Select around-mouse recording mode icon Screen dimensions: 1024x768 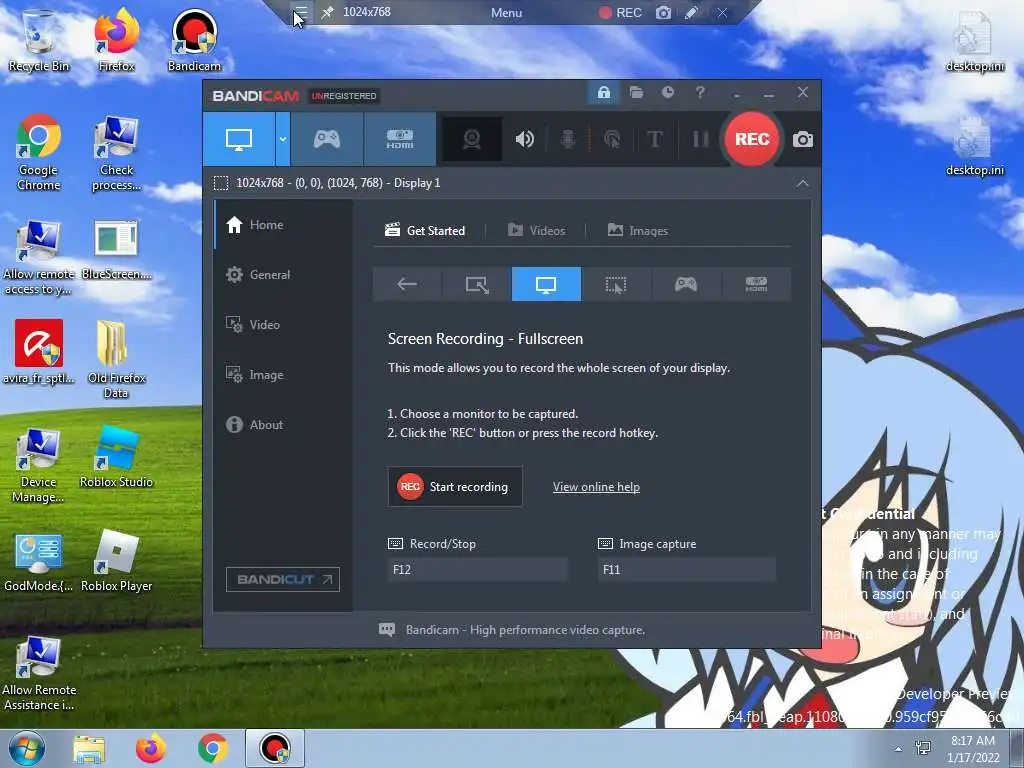(x=615, y=284)
